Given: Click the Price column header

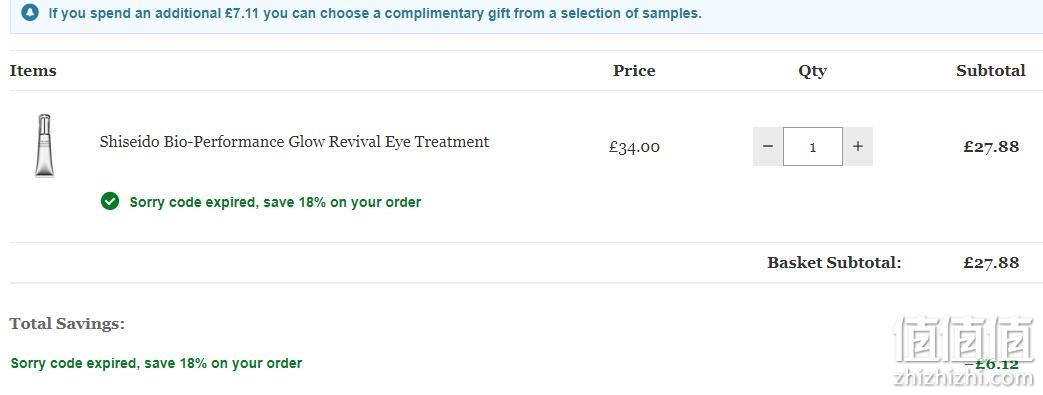Looking at the screenshot, I should [x=634, y=70].
